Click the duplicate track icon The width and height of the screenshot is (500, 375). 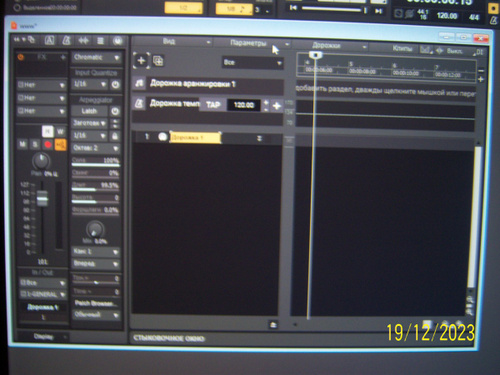(x=158, y=61)
